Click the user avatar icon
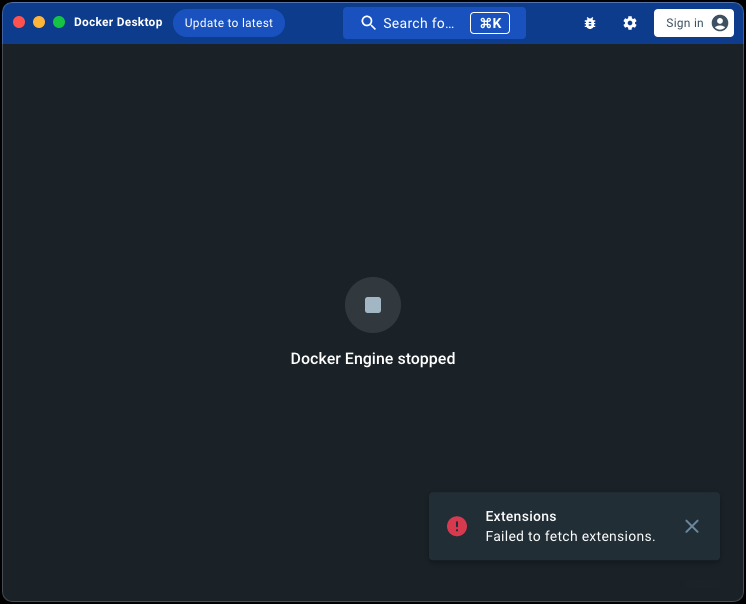746x604 pixels. 720,23
